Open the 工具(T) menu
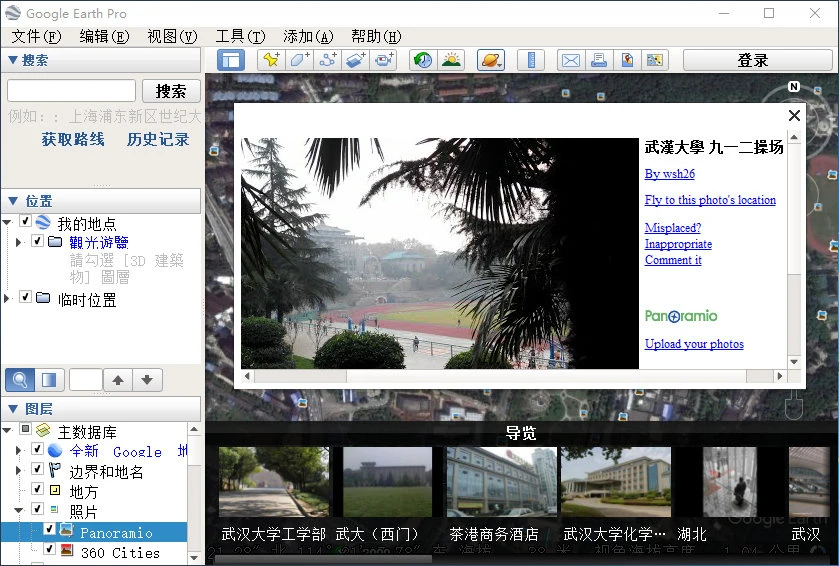This screenshot has width=839, height=566. pyautogui.click(x=240, y=36)
